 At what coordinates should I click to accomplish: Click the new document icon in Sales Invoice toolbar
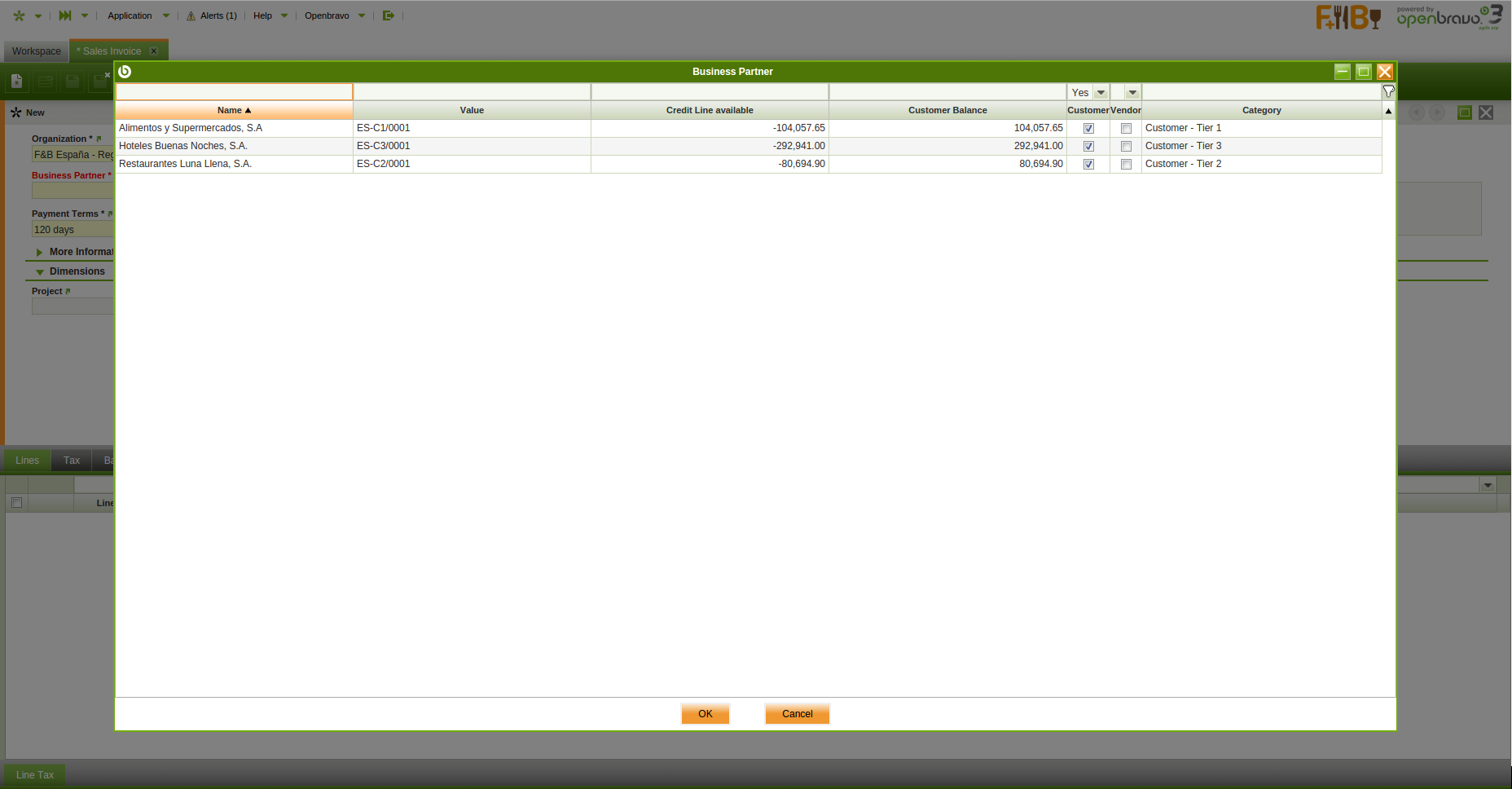click(16, 81)
